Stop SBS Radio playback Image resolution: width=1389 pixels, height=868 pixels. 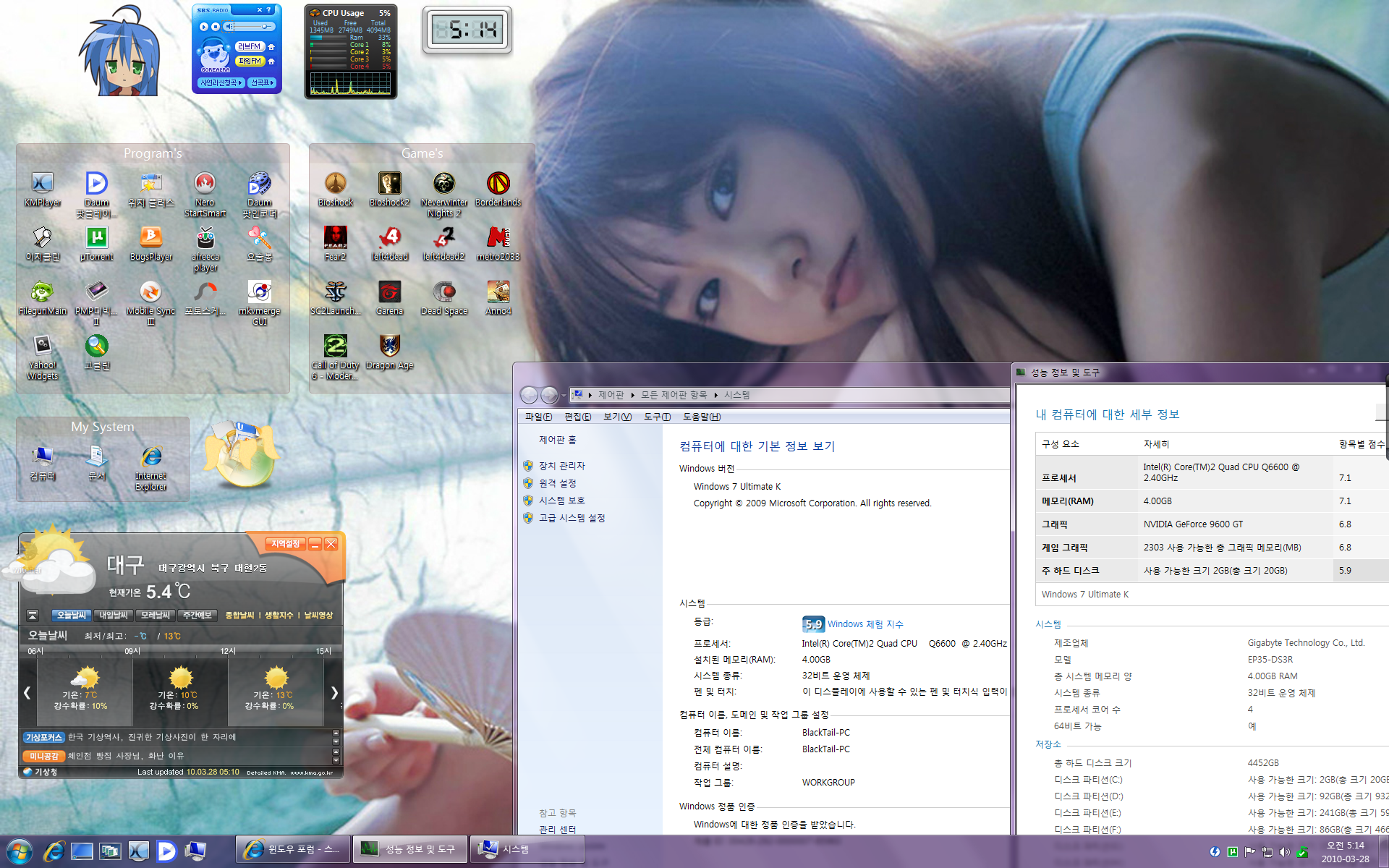[215, 27]
